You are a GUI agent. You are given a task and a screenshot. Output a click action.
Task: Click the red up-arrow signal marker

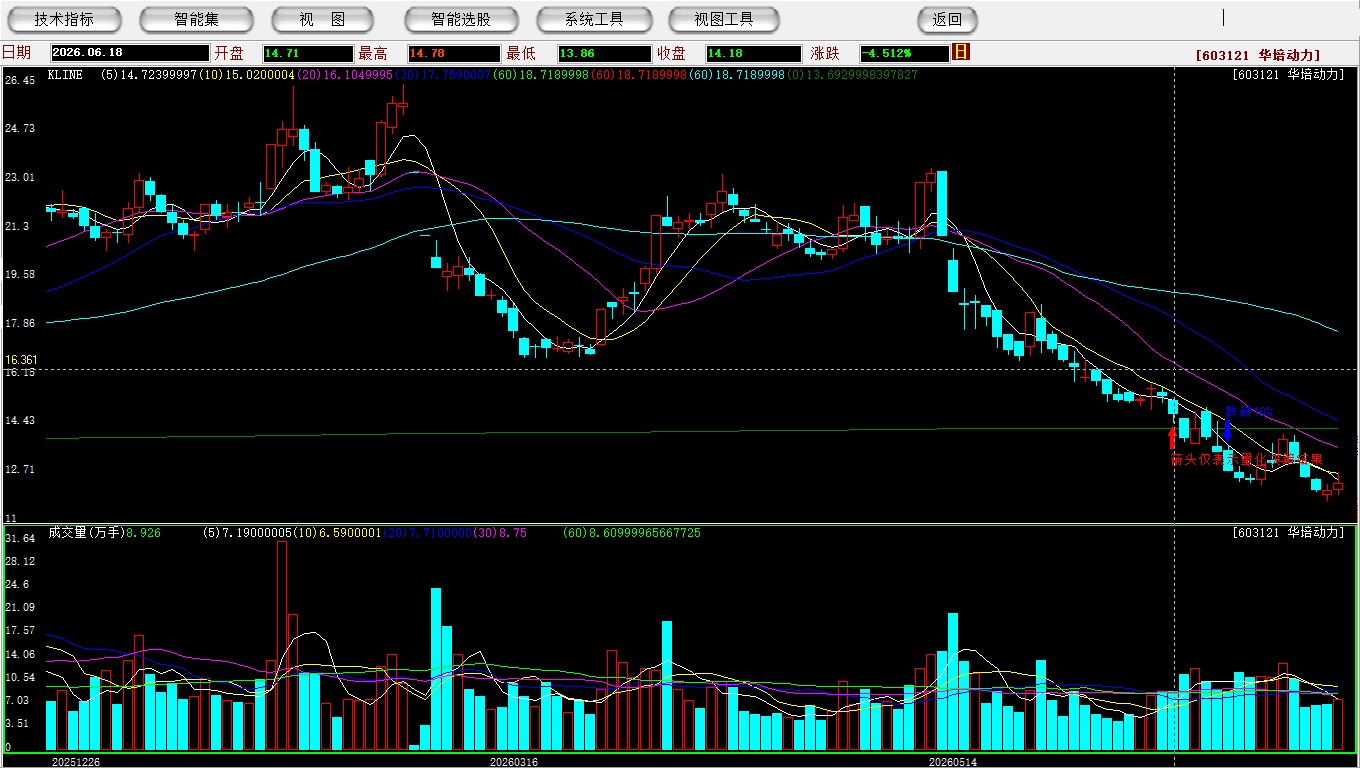pos(1172,437)
